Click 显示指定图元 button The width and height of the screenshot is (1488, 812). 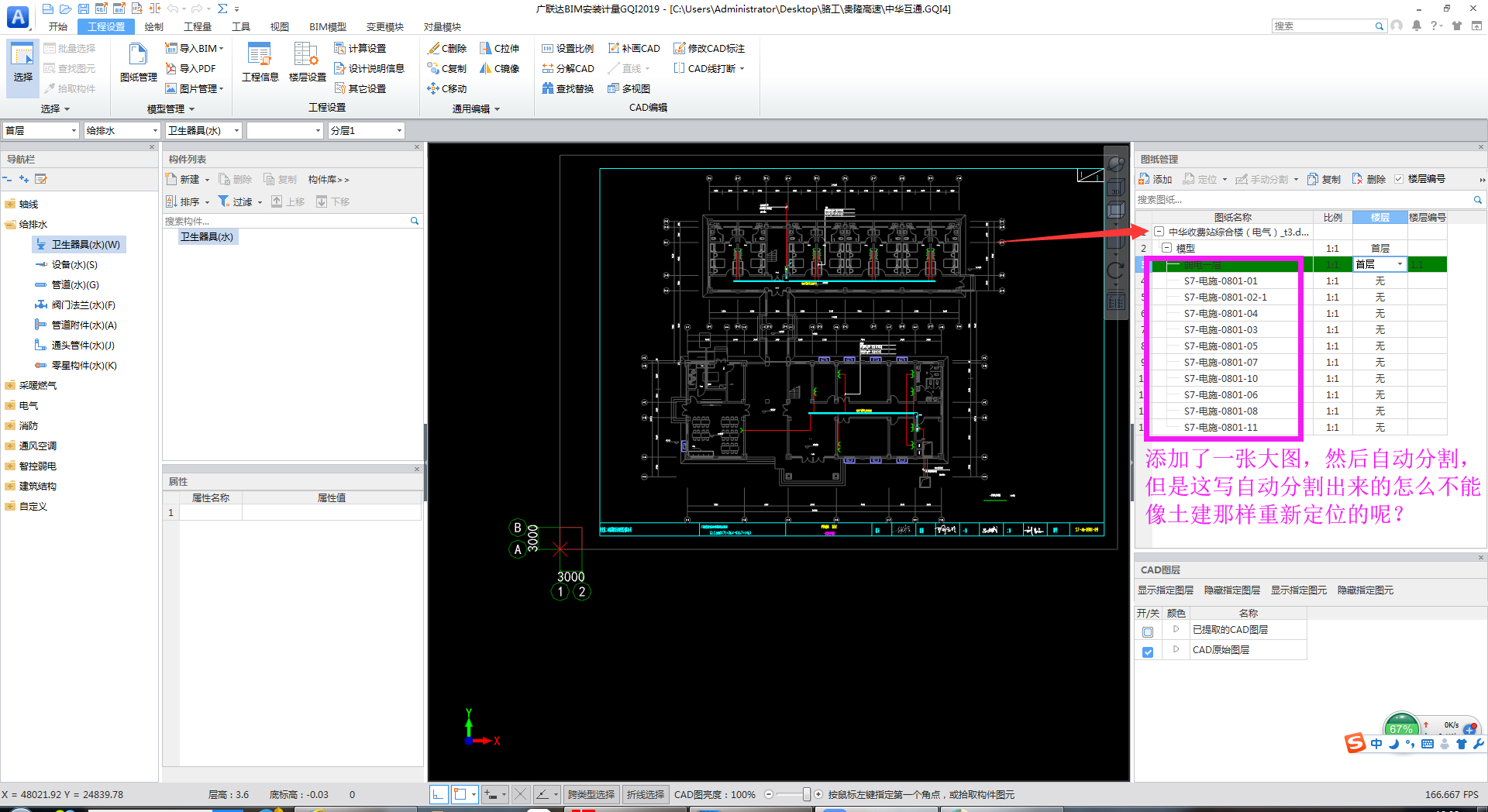click(1299, 590)
